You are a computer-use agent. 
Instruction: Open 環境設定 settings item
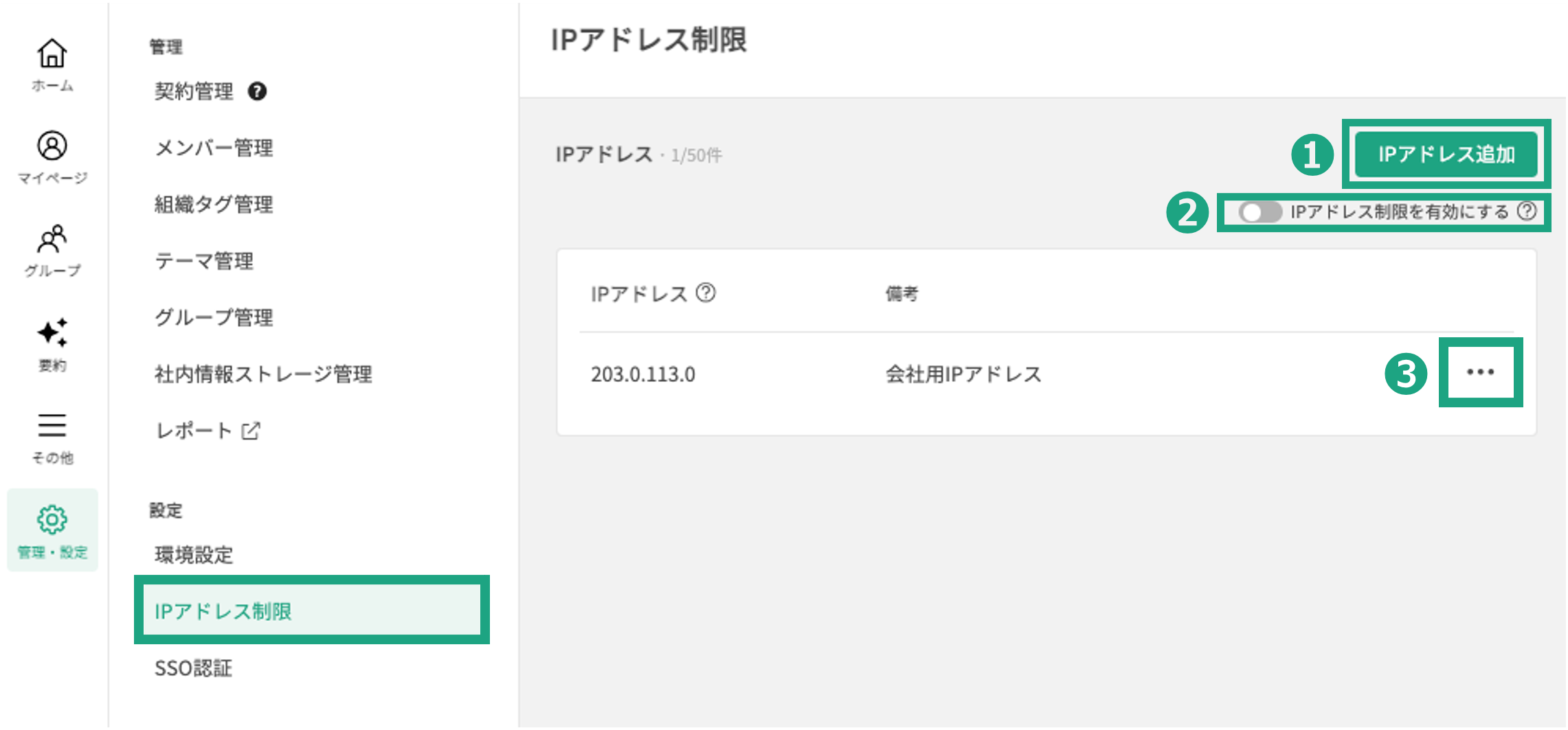194,555
